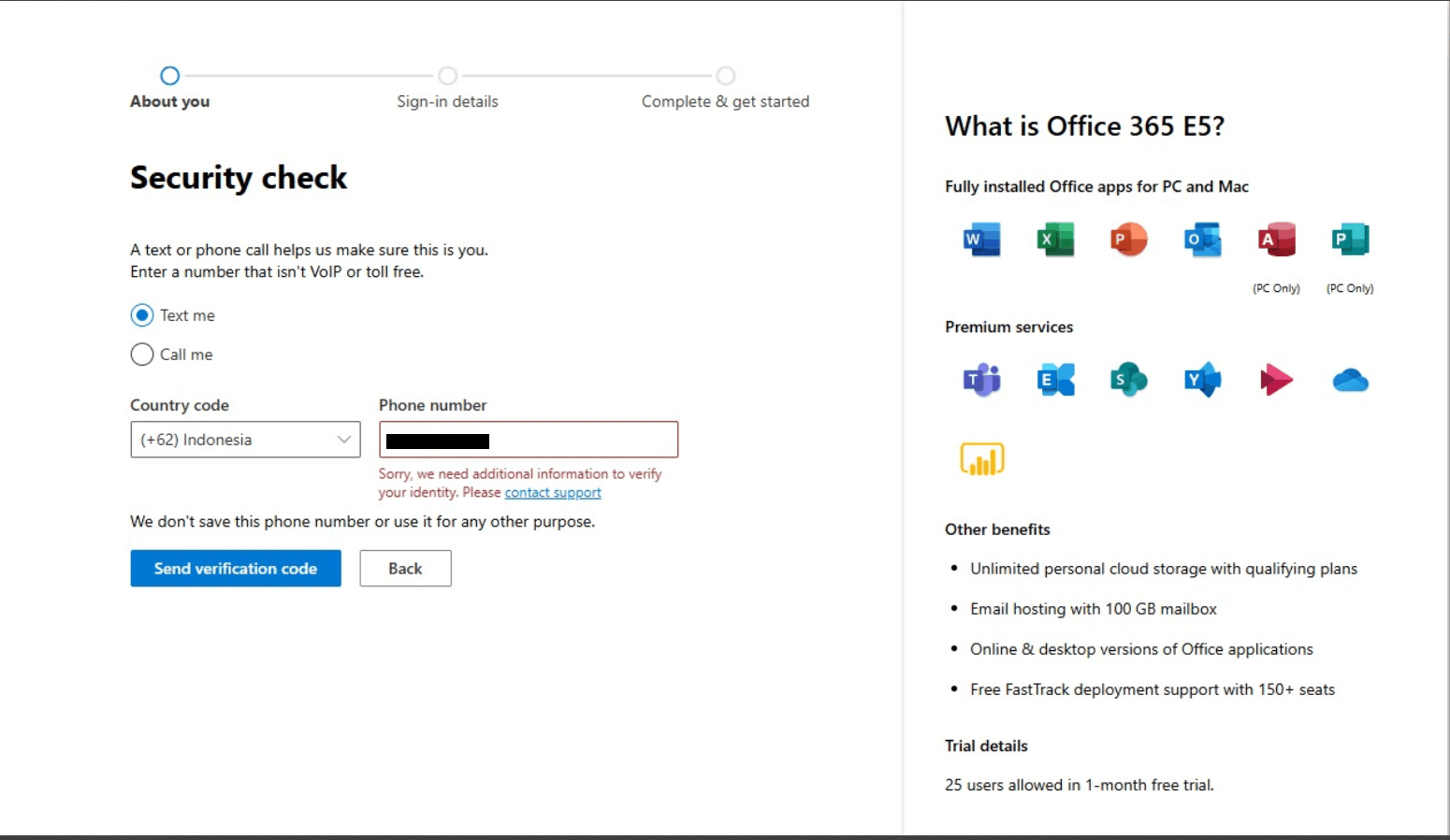Viewport: 1450px width, 840px height.
Task: Click '(PC Only)' under Access icon
Action: 1277,288
